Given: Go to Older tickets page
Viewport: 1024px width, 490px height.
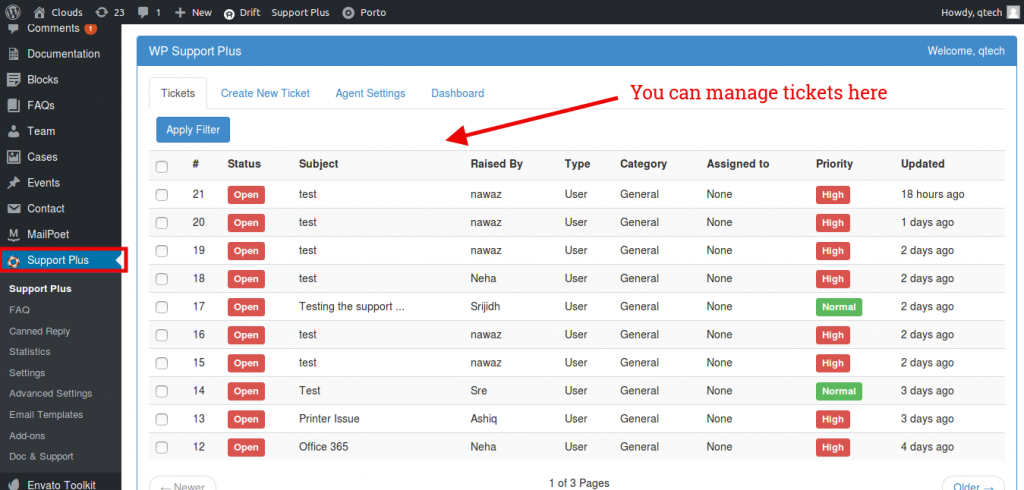Looking at the screenshot, I should [x=973, y=484].
